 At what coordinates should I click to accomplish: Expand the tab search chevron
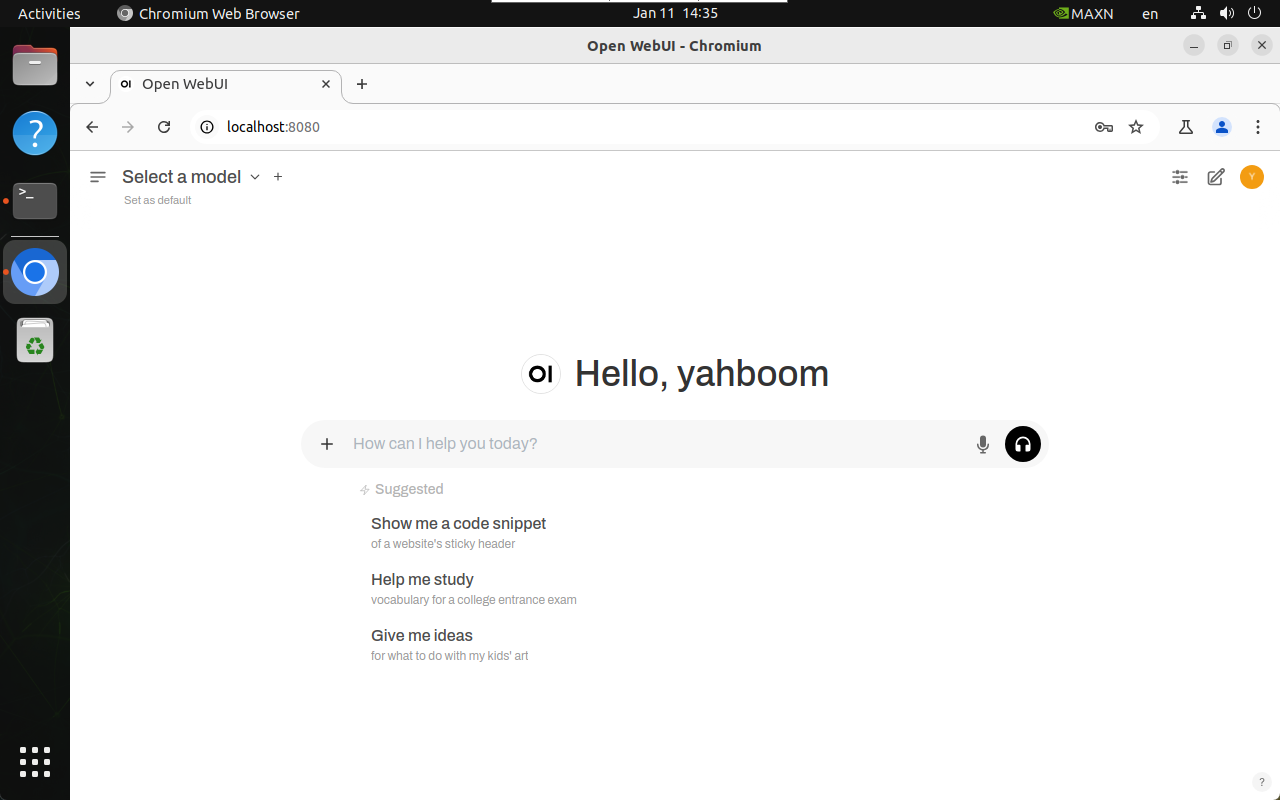[90, 84]
